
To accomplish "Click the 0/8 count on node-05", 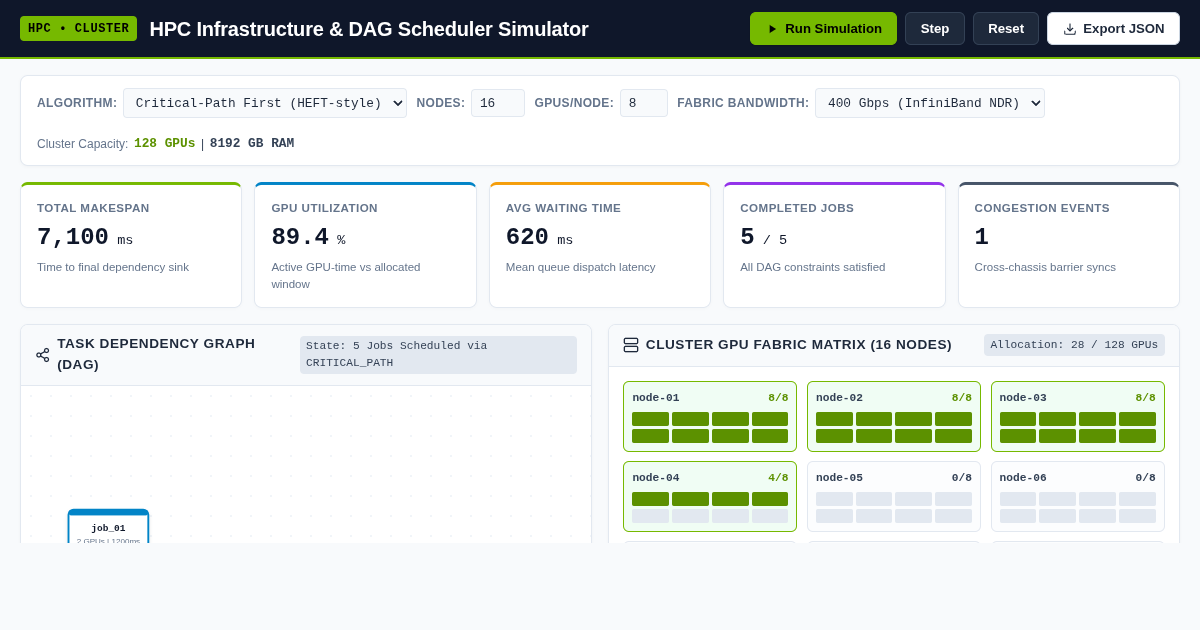I will click(x=962, y=478).
